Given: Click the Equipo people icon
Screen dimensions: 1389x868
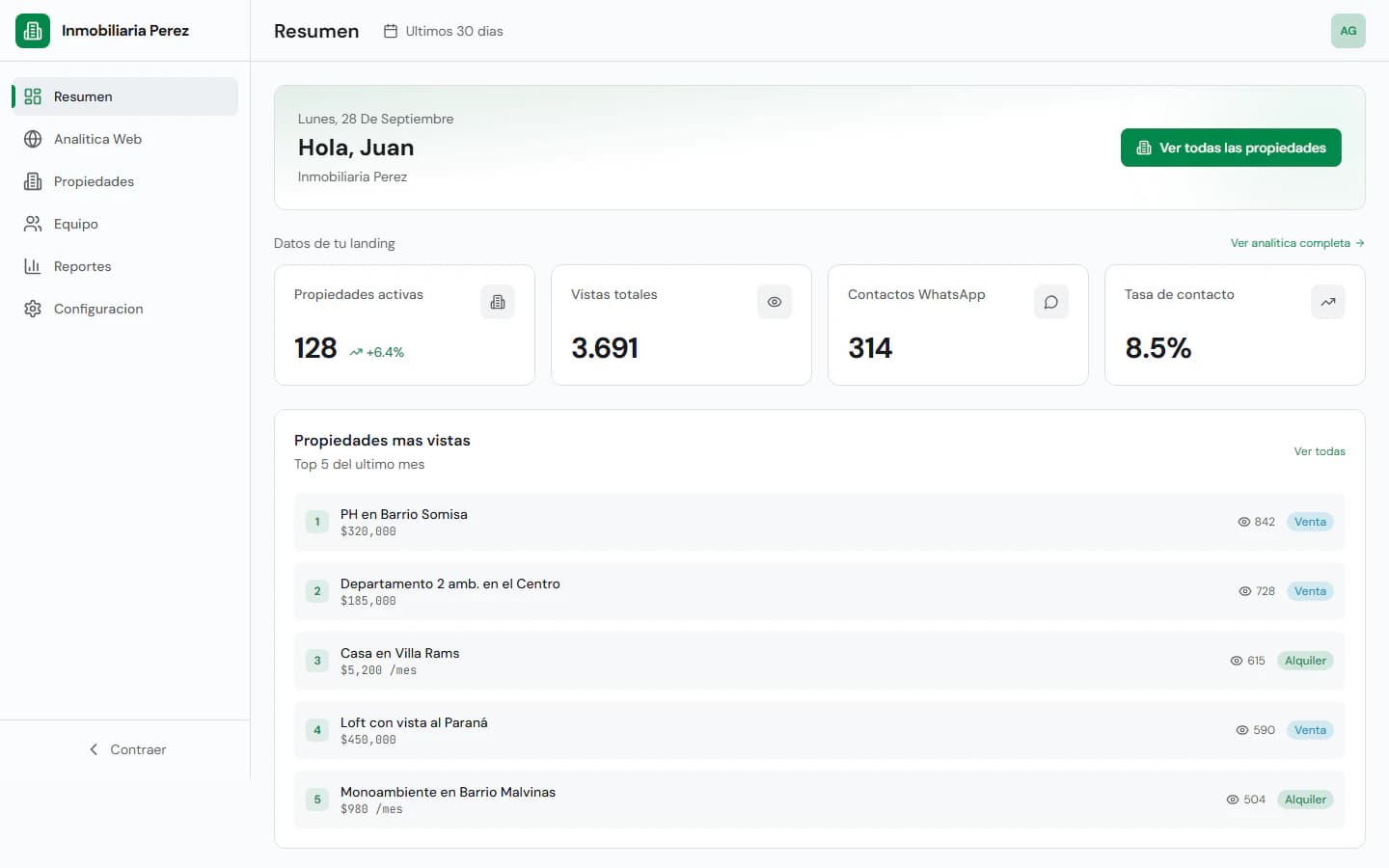Looking at the screenshot, I should [33, 224].
